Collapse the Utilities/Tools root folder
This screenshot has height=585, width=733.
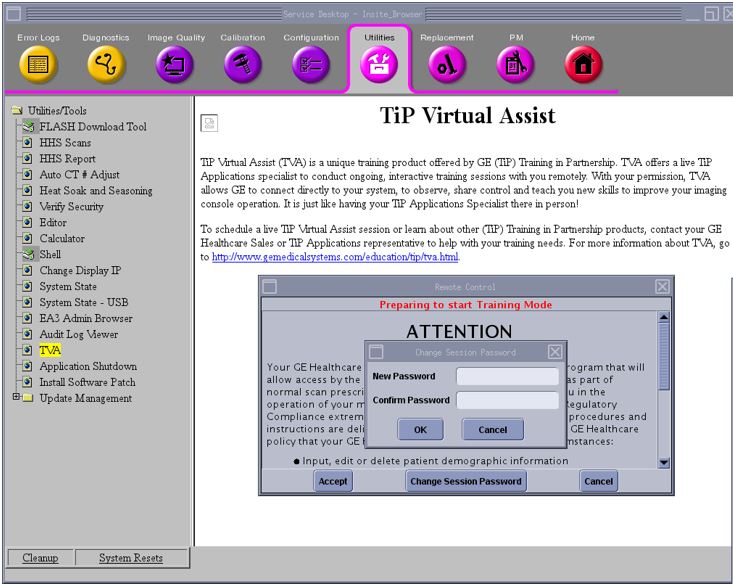tap(16, 111)
